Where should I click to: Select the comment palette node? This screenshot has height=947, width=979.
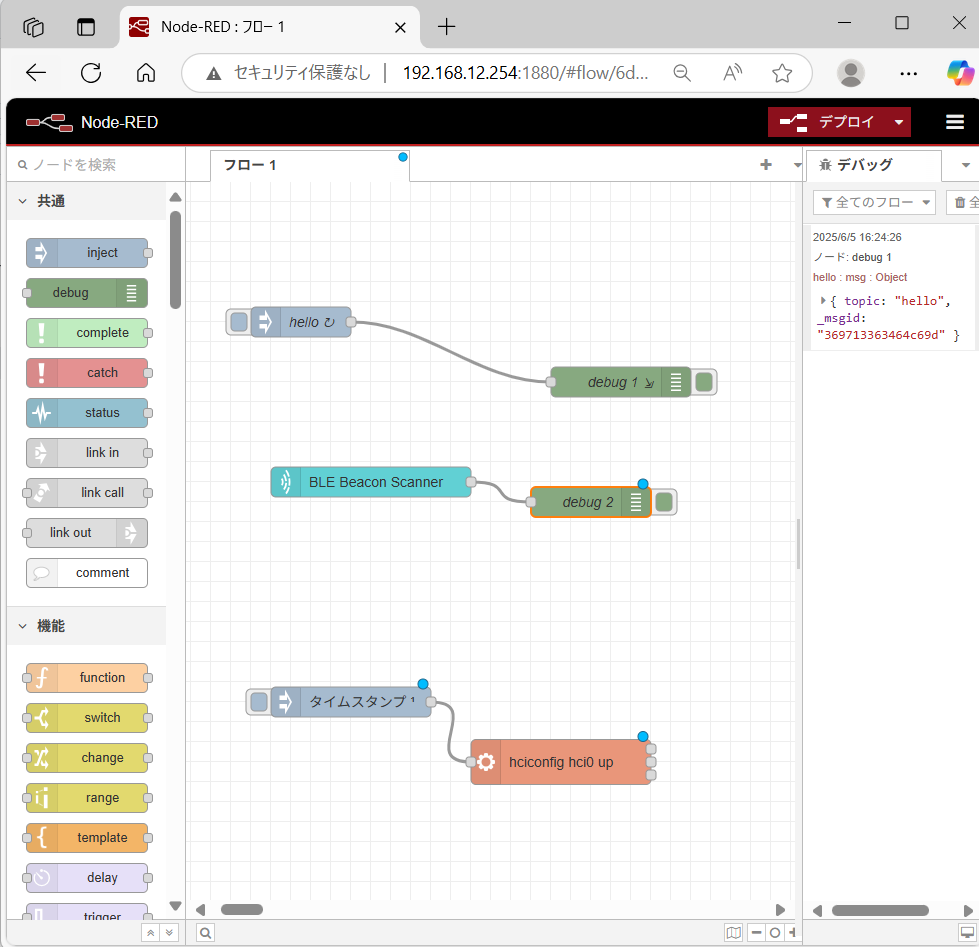tap(87, 572)
